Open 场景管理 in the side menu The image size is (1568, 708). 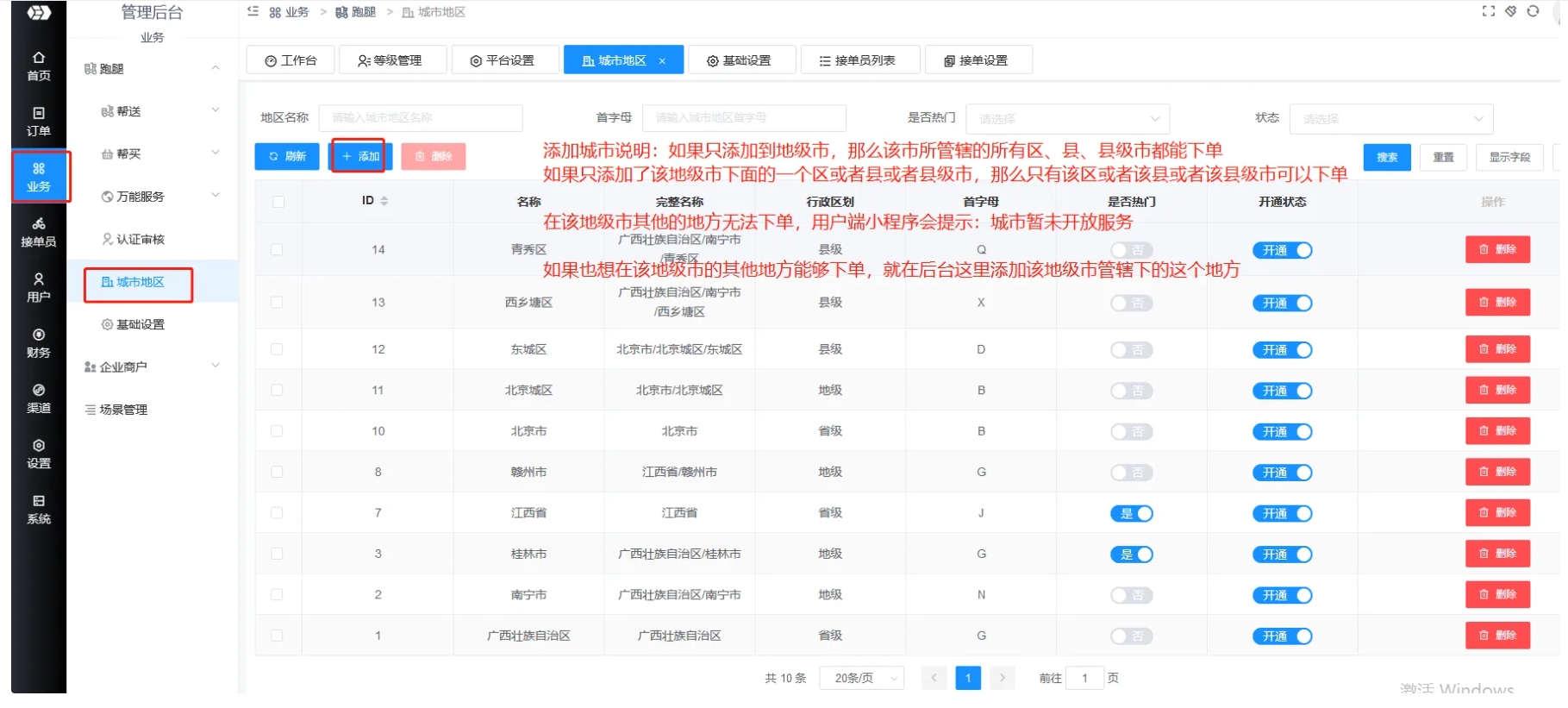116,410
